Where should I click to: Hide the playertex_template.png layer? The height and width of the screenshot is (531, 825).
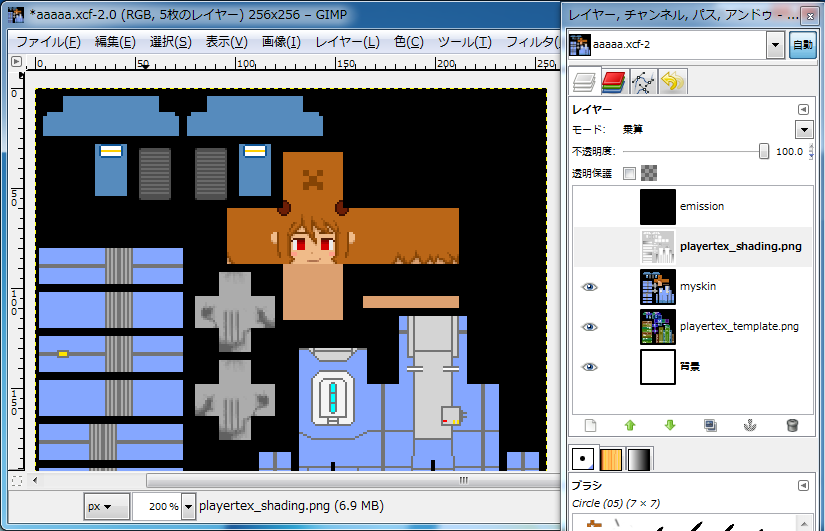(x=589, y=327)
